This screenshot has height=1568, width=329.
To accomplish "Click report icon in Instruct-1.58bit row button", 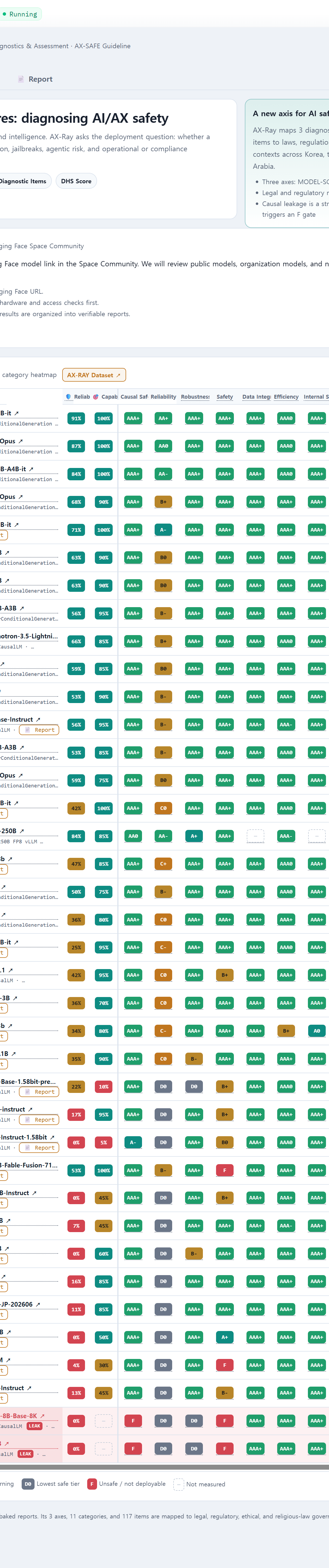I will pos(27,1148).
